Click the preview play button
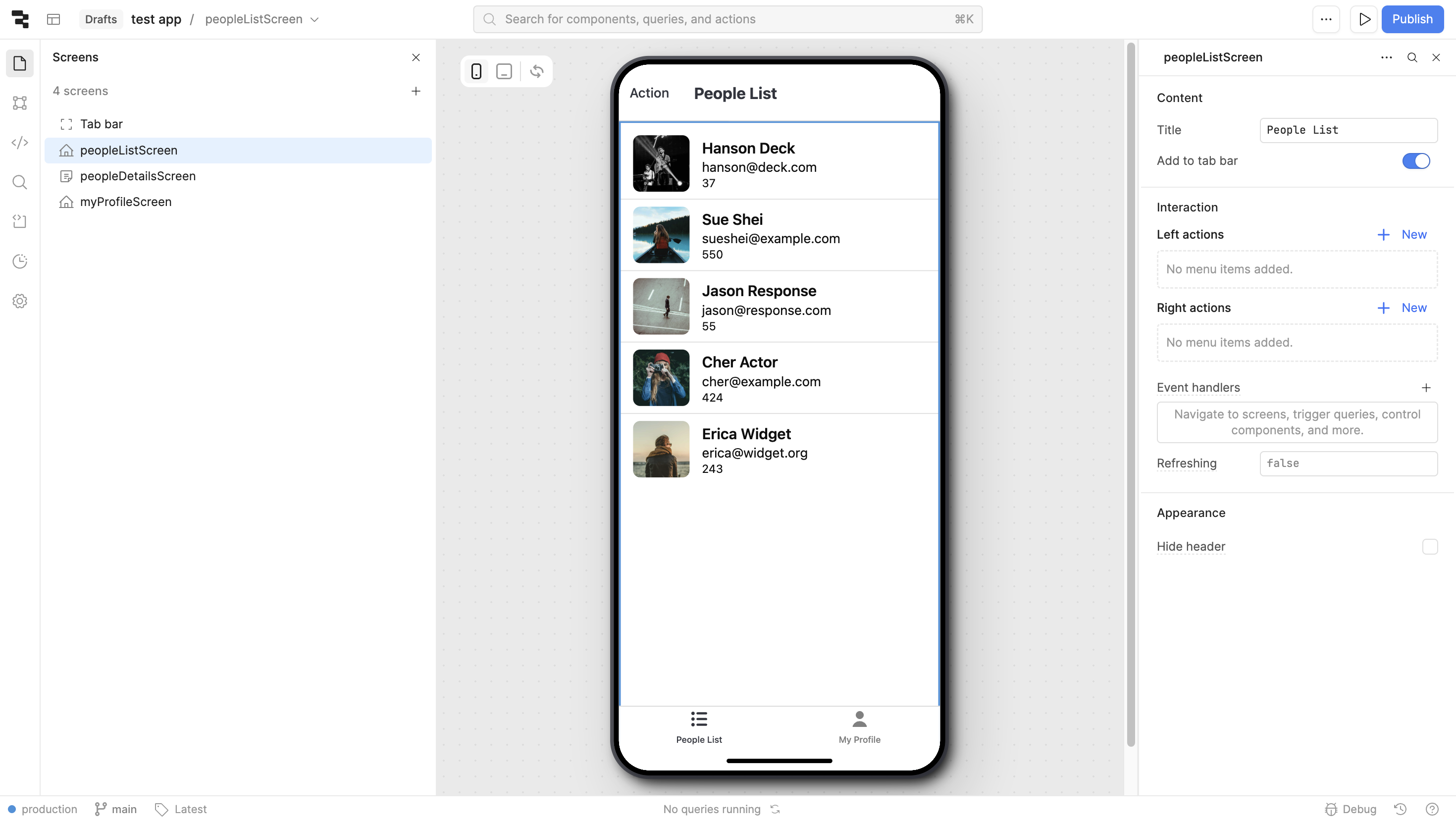The image size is (1456, 823). (1364, 19)
